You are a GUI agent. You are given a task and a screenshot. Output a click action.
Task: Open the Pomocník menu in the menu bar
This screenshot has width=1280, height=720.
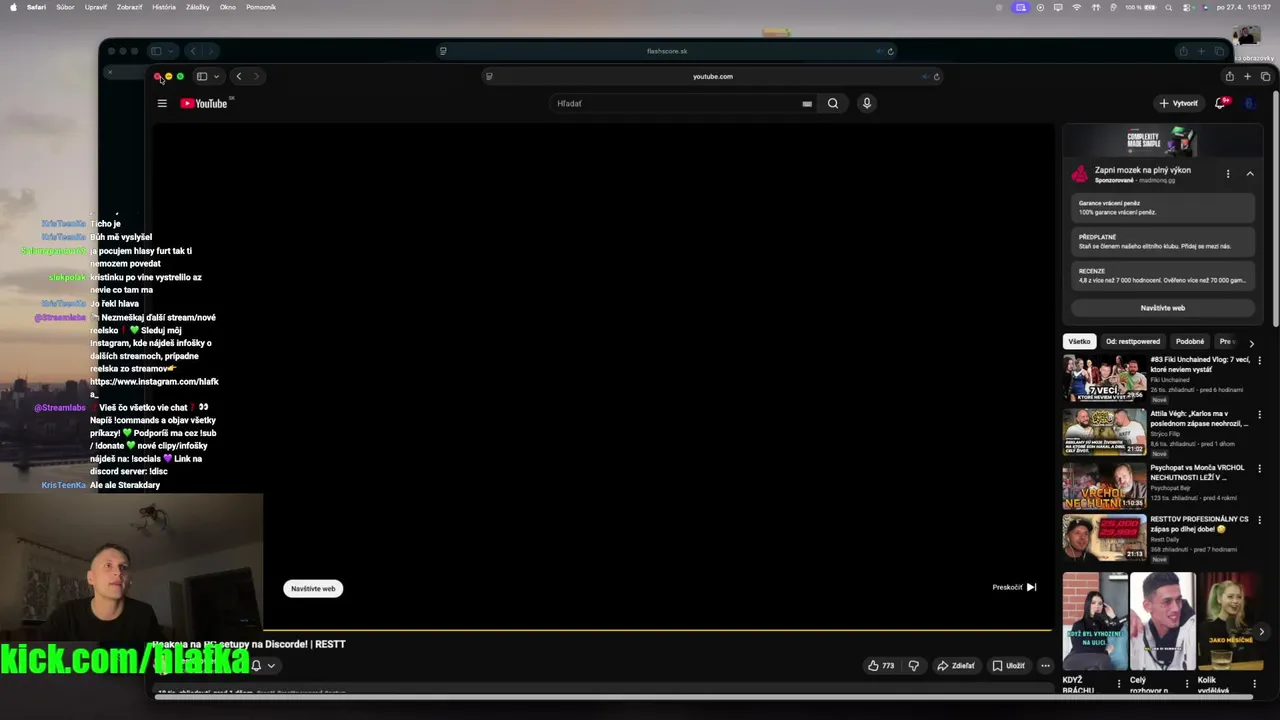(261, 7)
